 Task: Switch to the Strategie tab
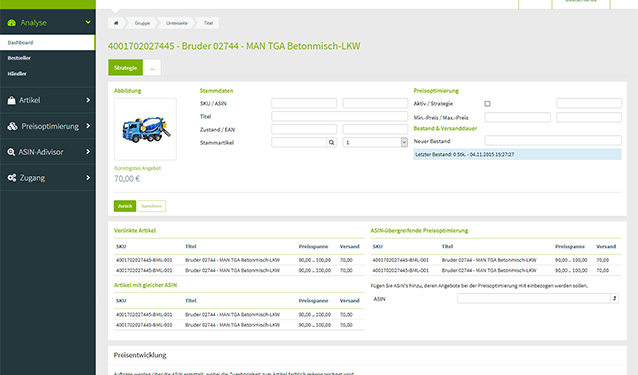click(125, 68)
